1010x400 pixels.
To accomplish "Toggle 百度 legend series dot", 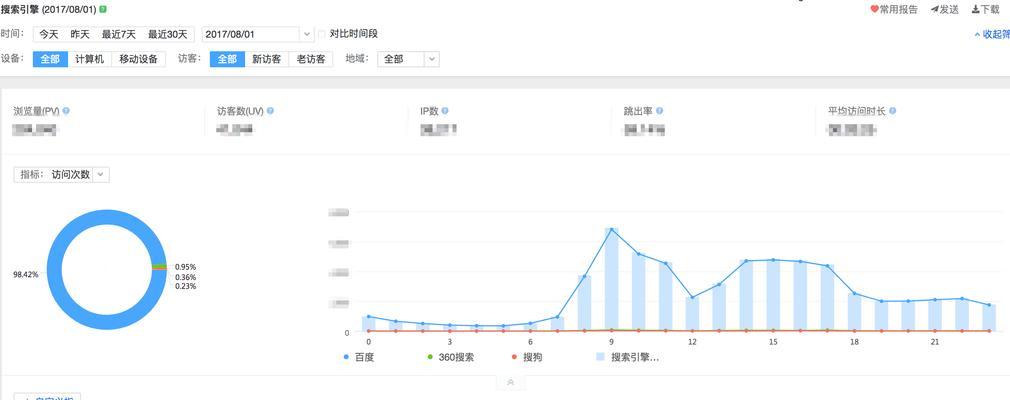I will coord(347,357).
